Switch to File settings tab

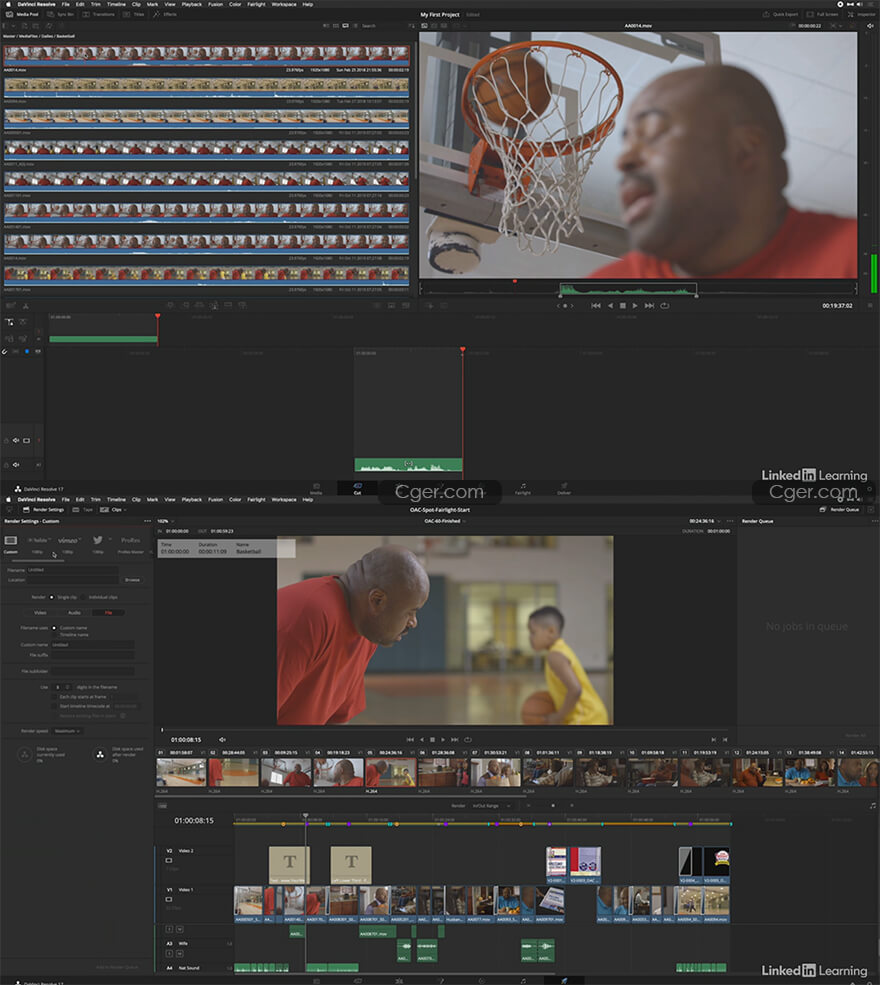tap(108, 612)
